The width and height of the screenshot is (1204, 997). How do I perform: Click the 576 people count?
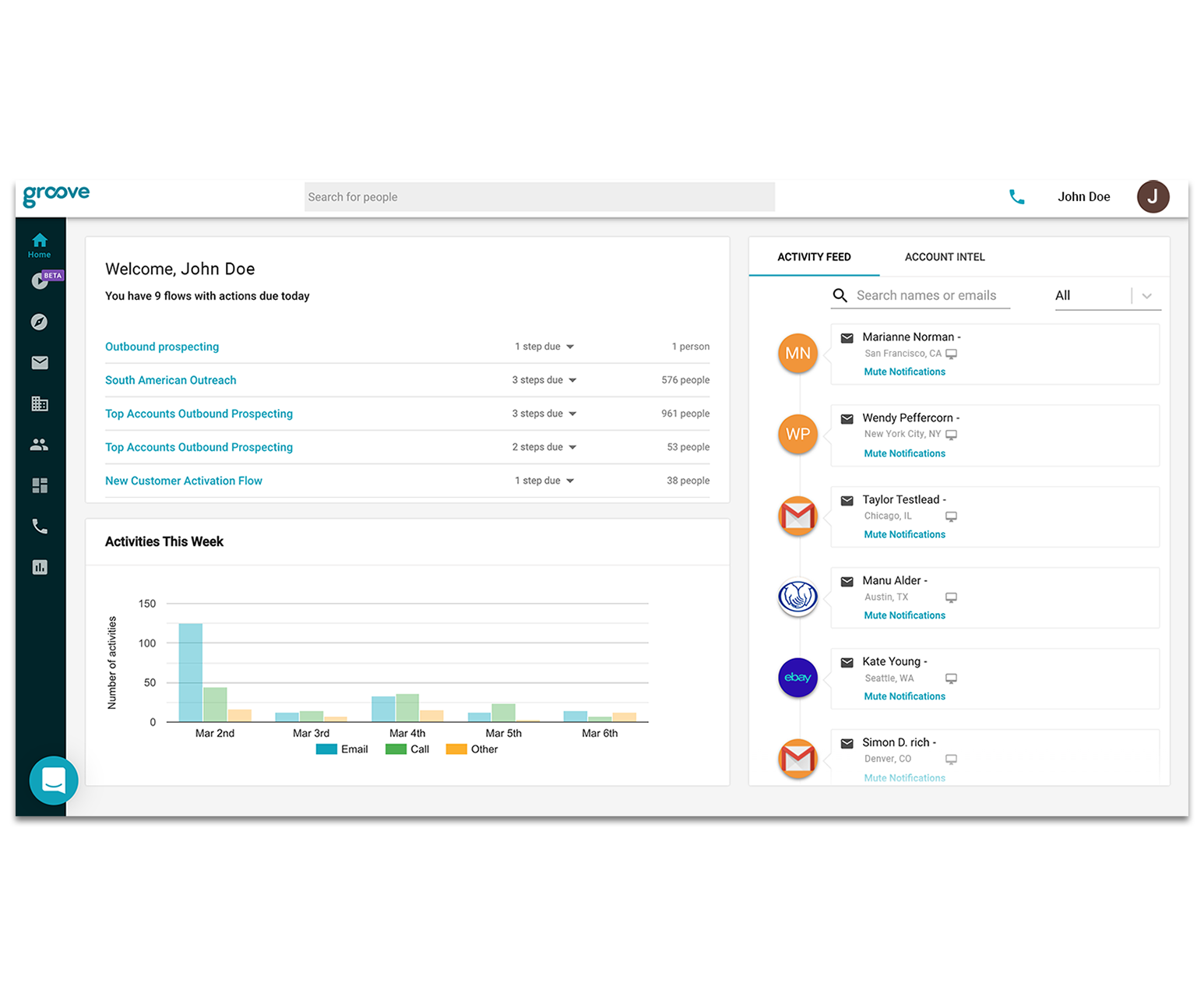pos(685,380)
